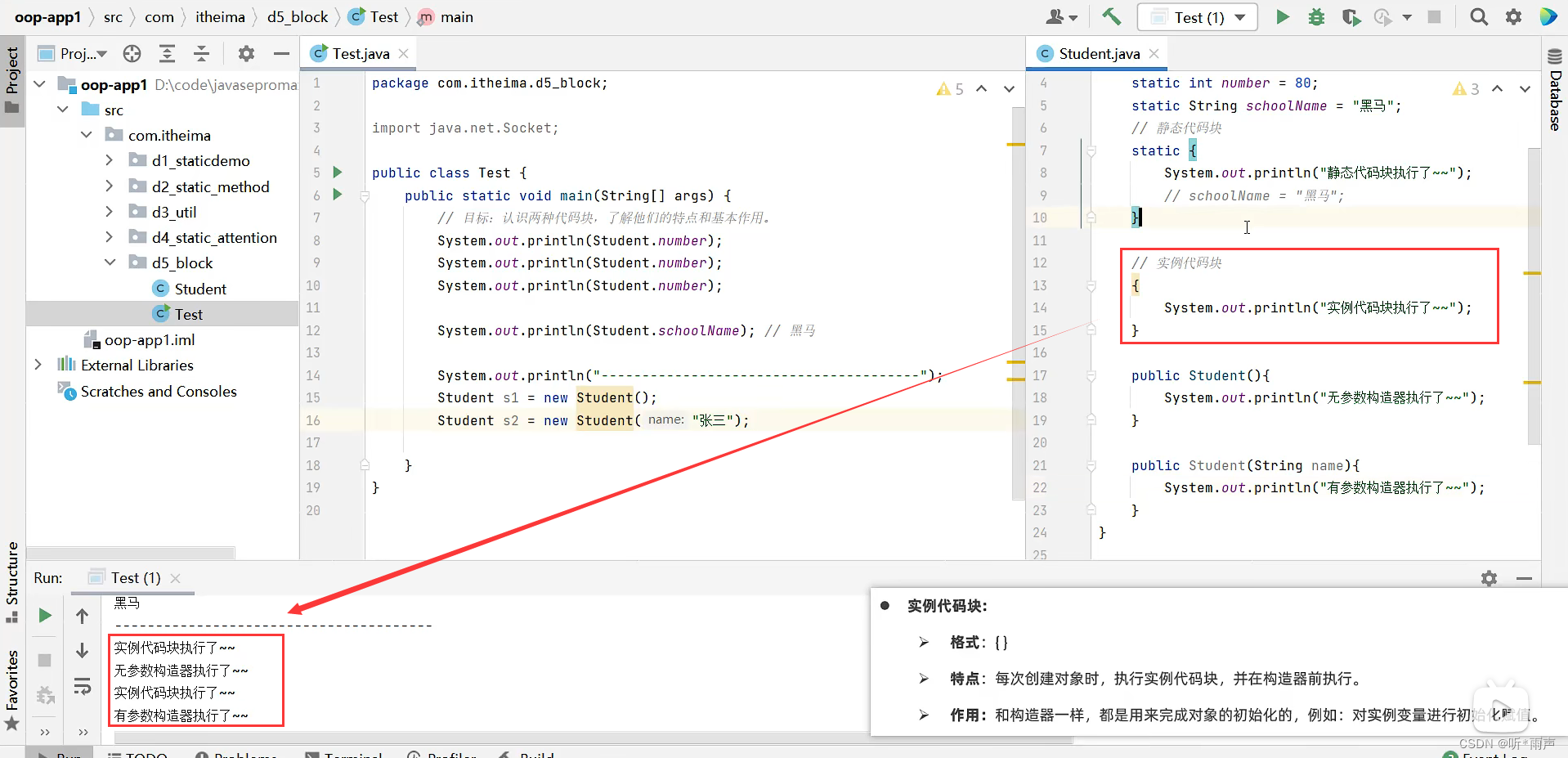Select the Student class in the project tree
Viewport: 1568px width, 758px height.
click(189, 289)
